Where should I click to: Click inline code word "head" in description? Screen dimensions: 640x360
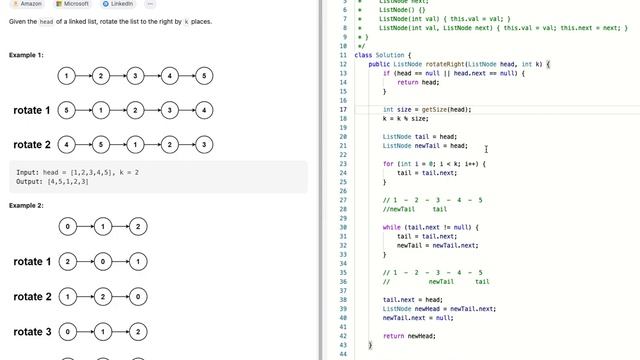click(46, 22)
